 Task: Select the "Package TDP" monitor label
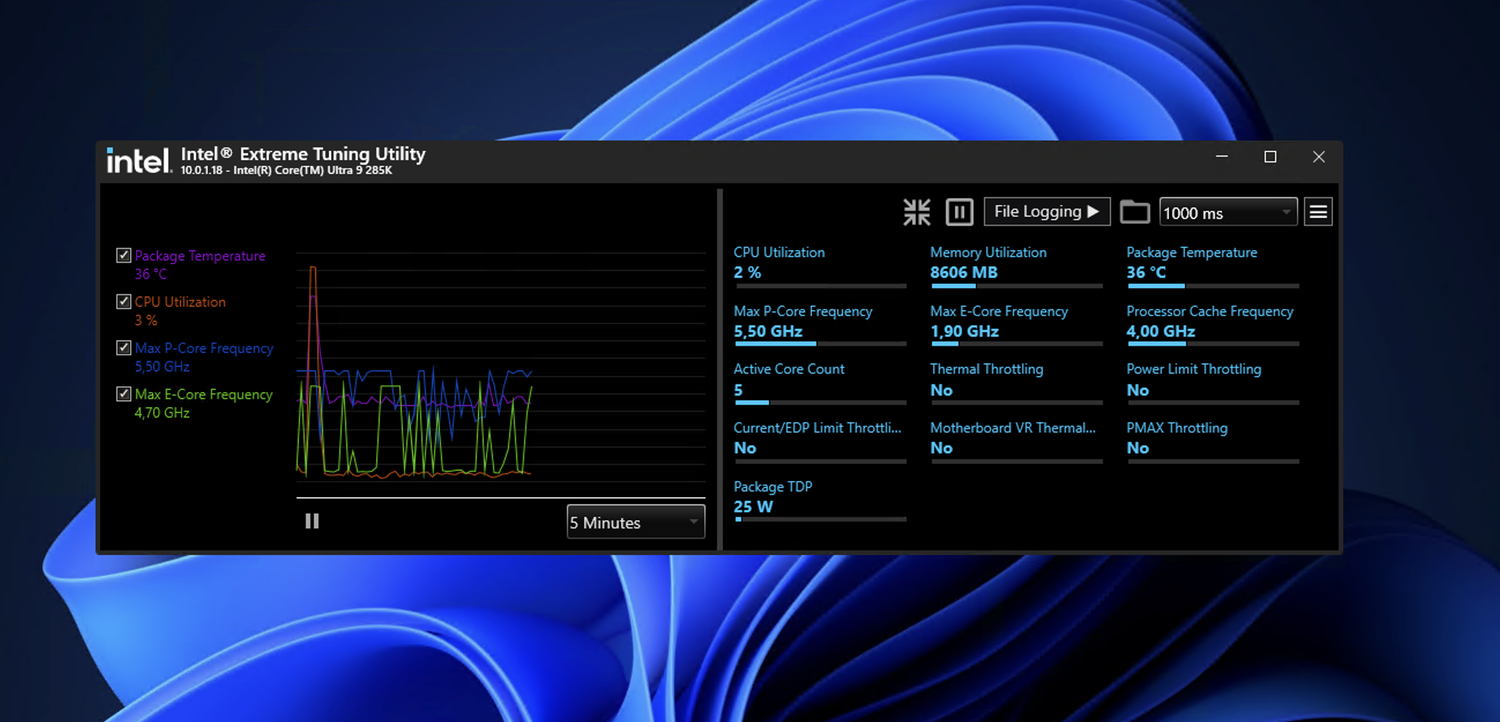[773, 487]
